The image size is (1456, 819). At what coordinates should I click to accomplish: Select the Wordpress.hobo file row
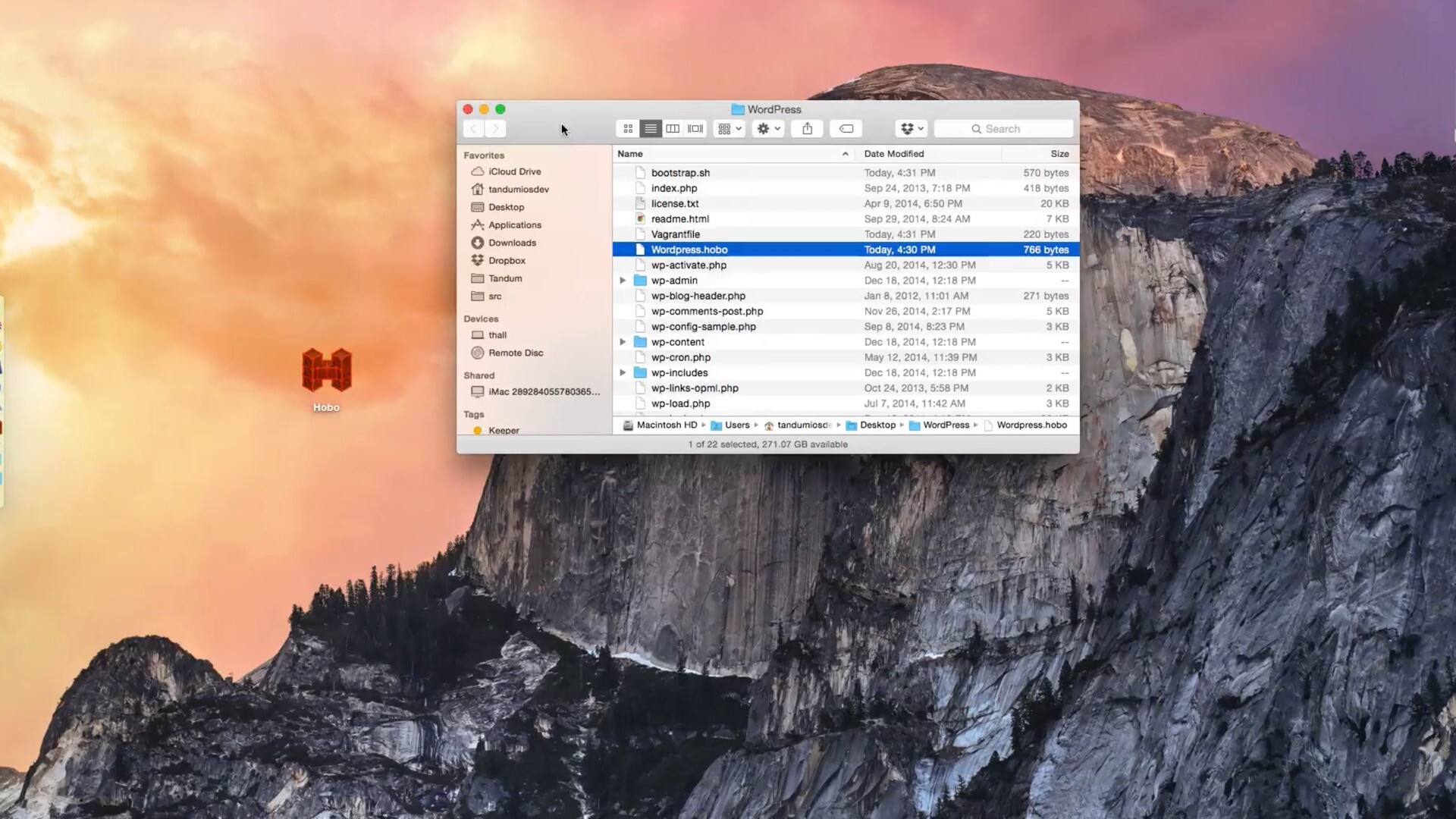846,249
